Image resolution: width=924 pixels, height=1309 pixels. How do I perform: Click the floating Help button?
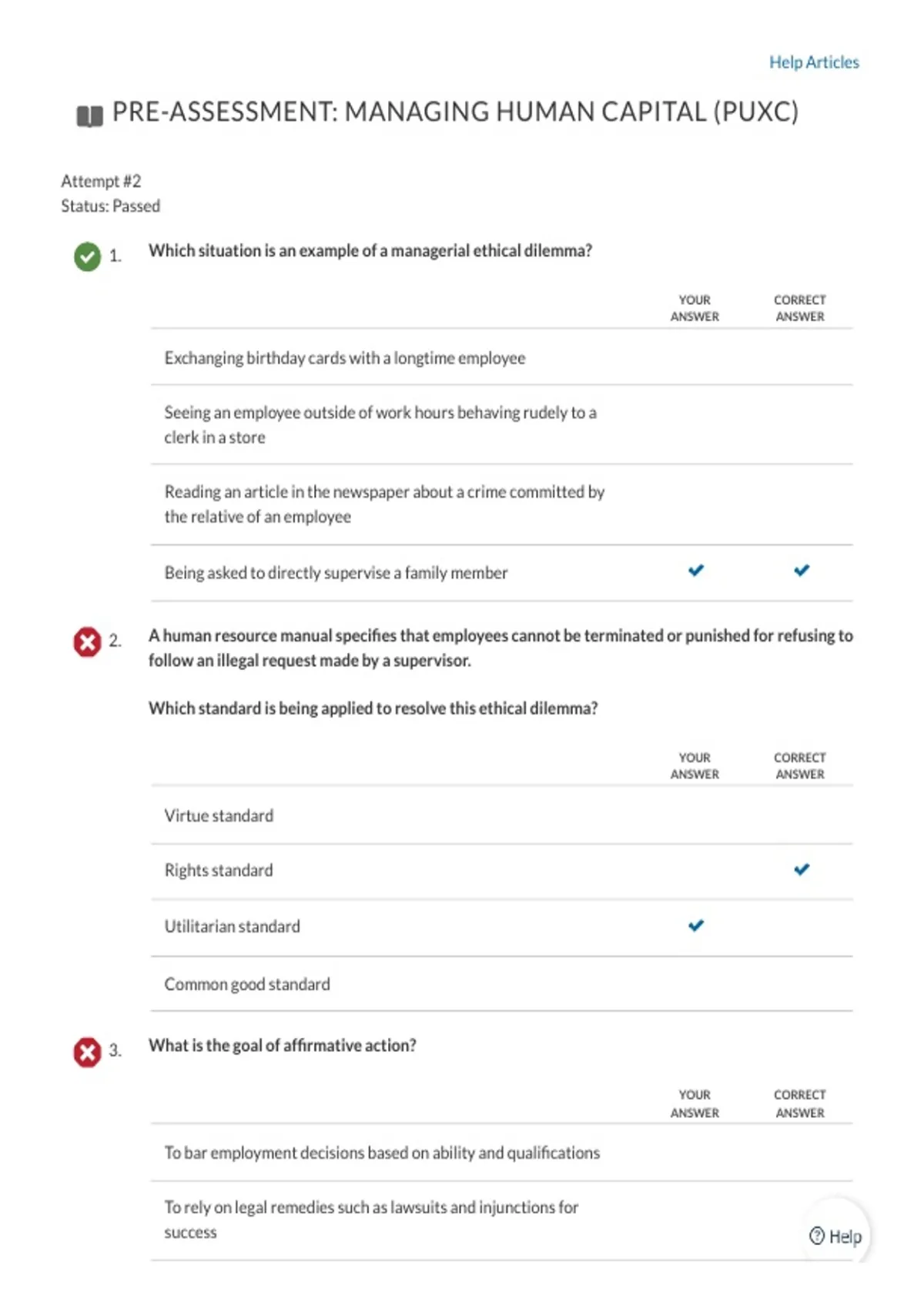[x=836, y=1235]
